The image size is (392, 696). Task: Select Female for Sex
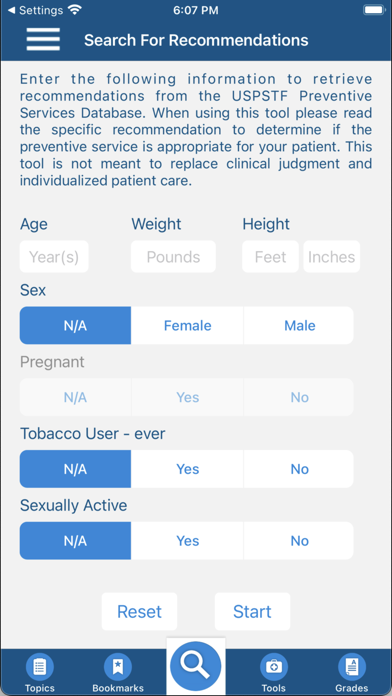(x=187, y=325)
